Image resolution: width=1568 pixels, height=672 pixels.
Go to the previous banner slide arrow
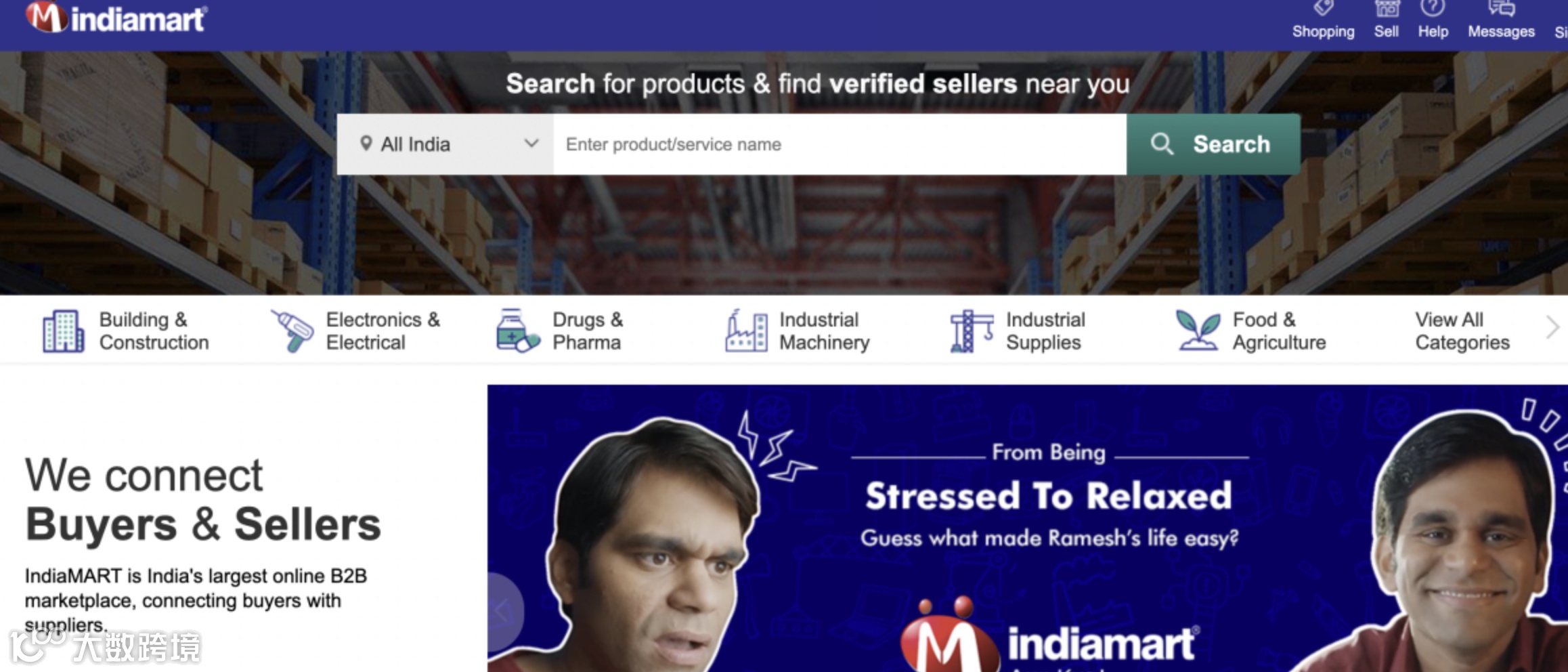pos(504,612)
